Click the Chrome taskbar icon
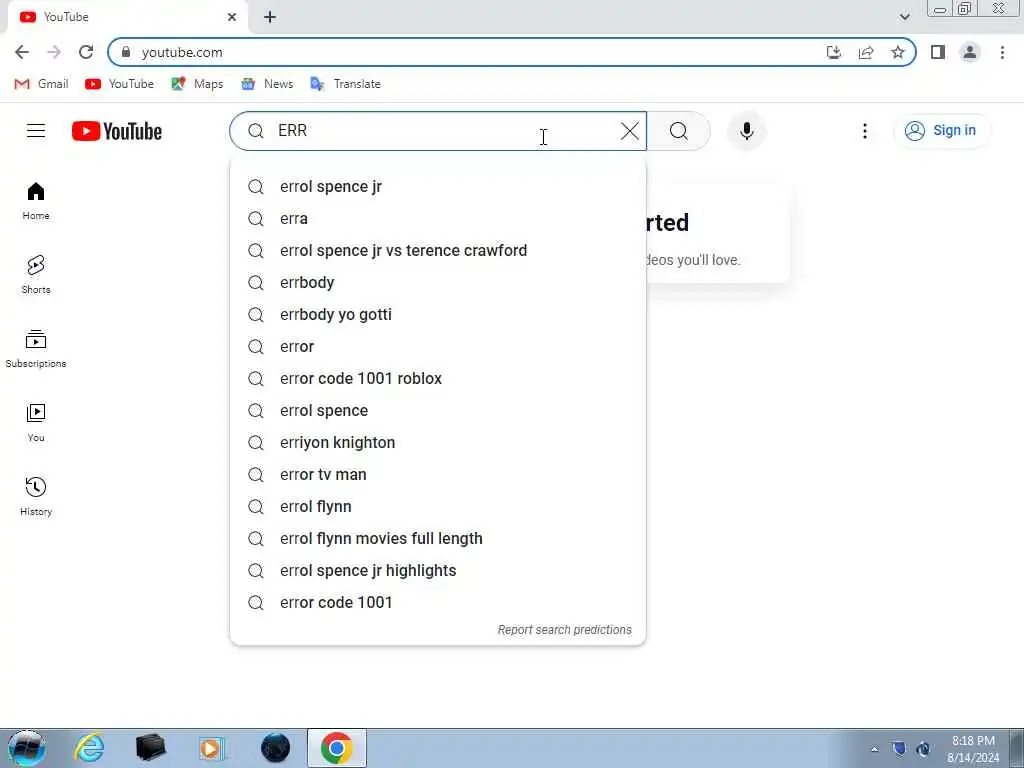The height and width of the screenshot is (768, 1024). (x=337, y=748)
